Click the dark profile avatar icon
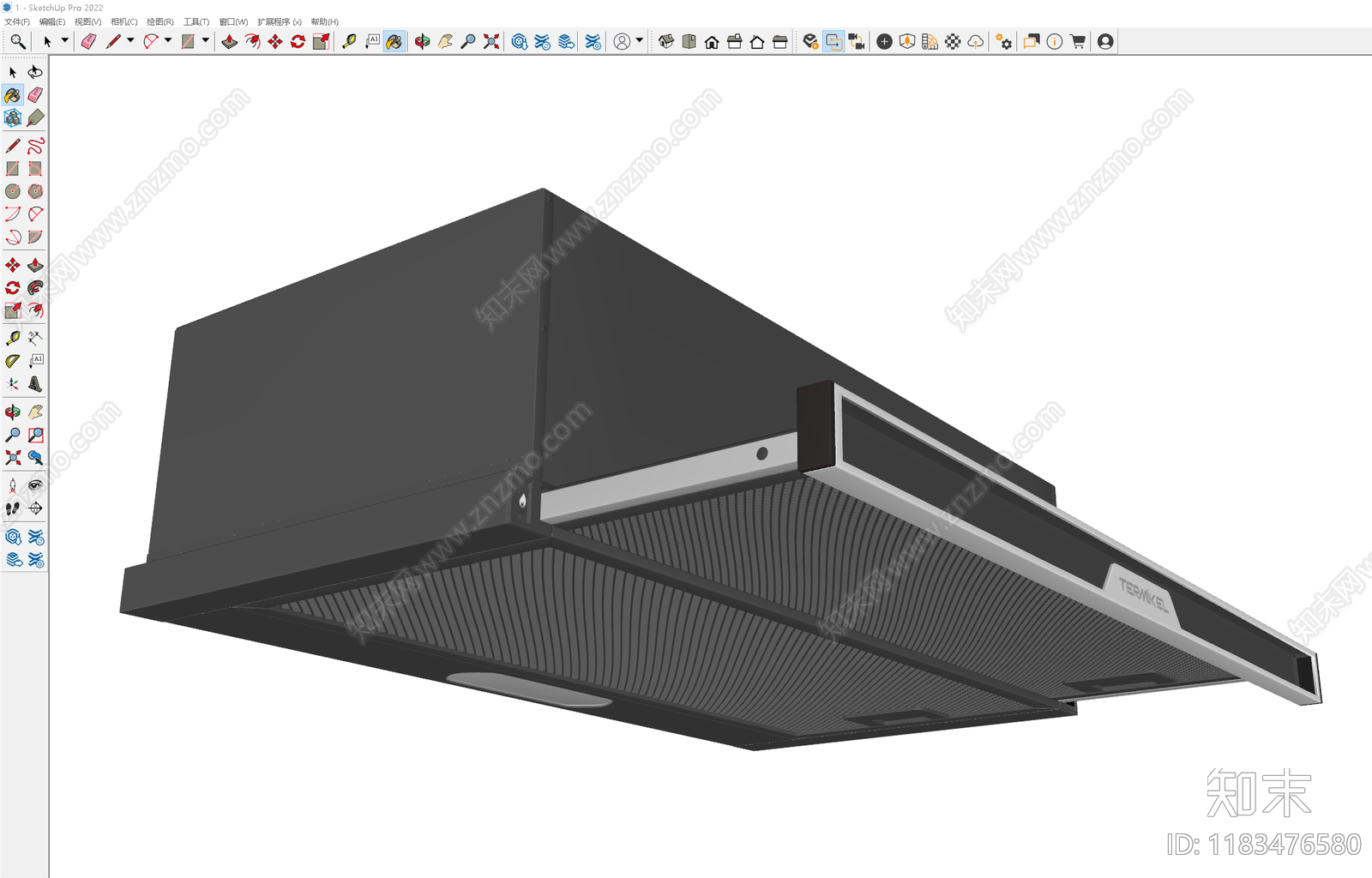This screenshot has width=1372, height=878. [x=1105, y=41]
